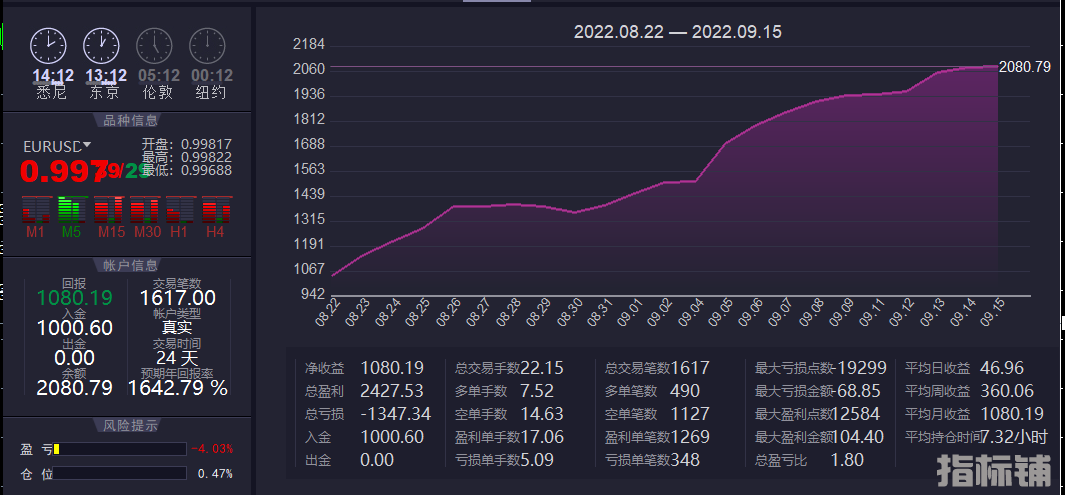Viewport: 1065px width, 495px height.
Task: Click the 多单笔数 value 490
Action: tap(685, 391)
